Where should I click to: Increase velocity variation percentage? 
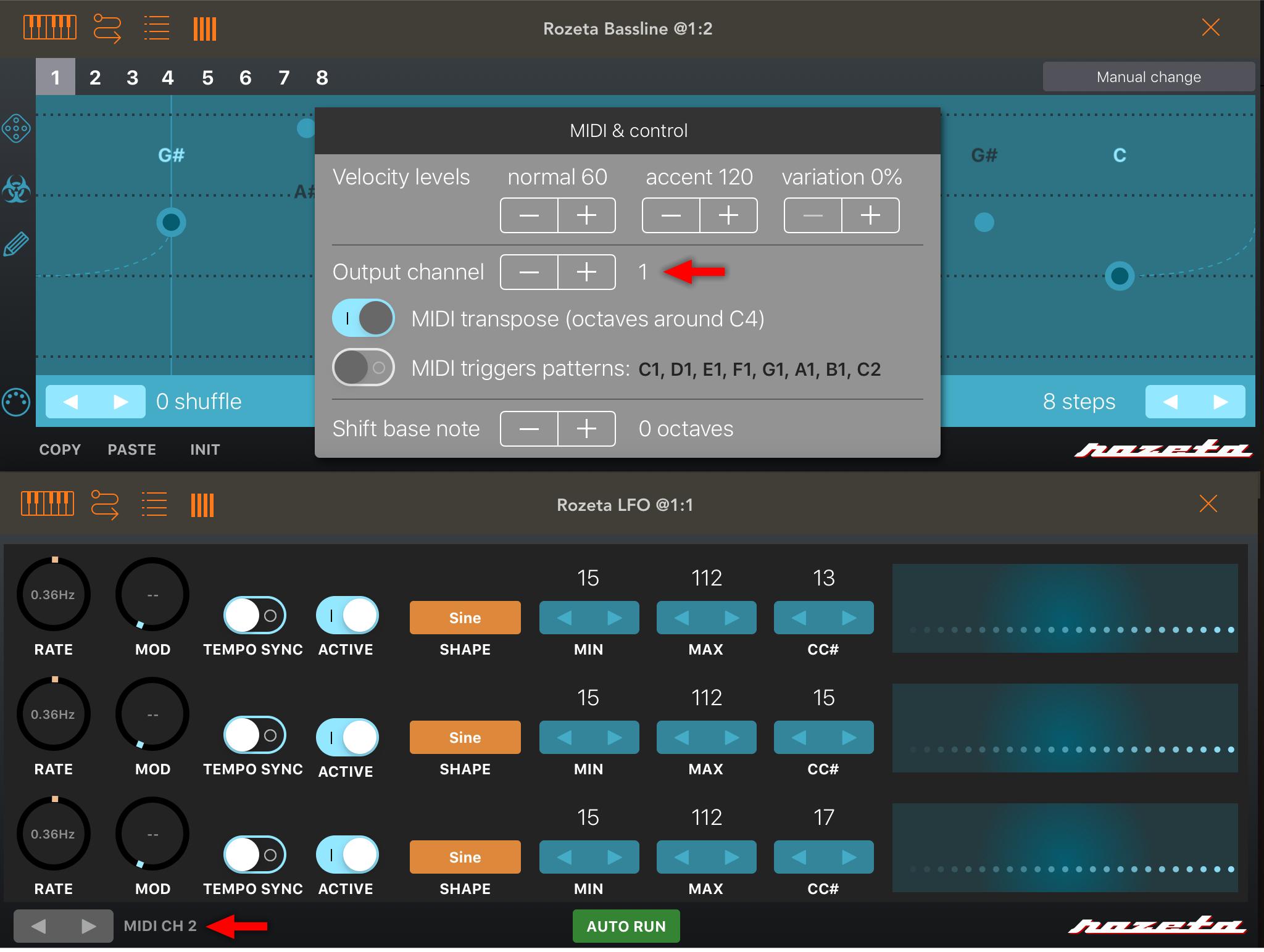click(870, 215)
